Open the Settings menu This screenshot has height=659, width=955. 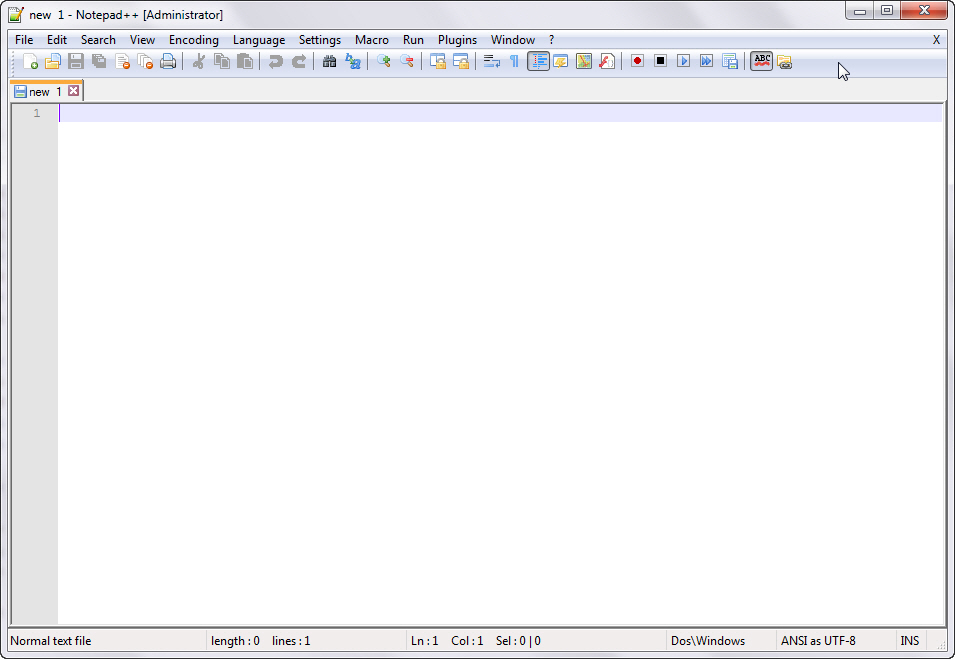tap(320, 40)
